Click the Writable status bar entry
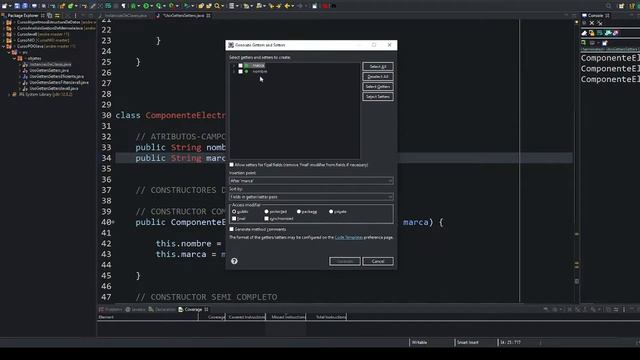The width and height of the screenshot is (640, 360). click(419, 342)
